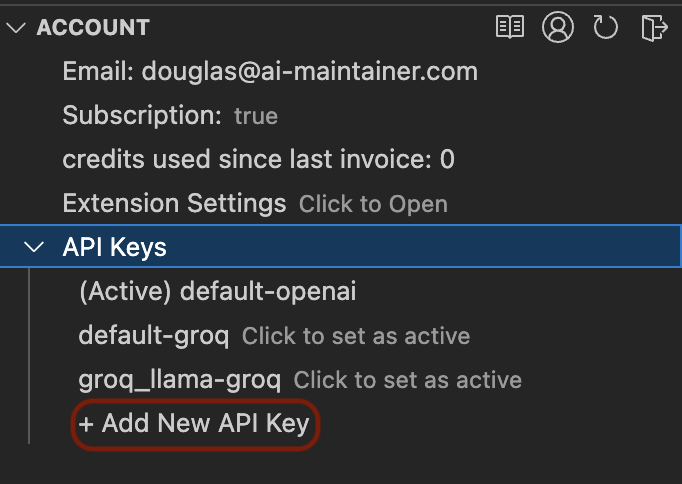682x484 pixels.
Task: Click + Add New API Key
Action: pyautogui.click(x=196, y=424)
